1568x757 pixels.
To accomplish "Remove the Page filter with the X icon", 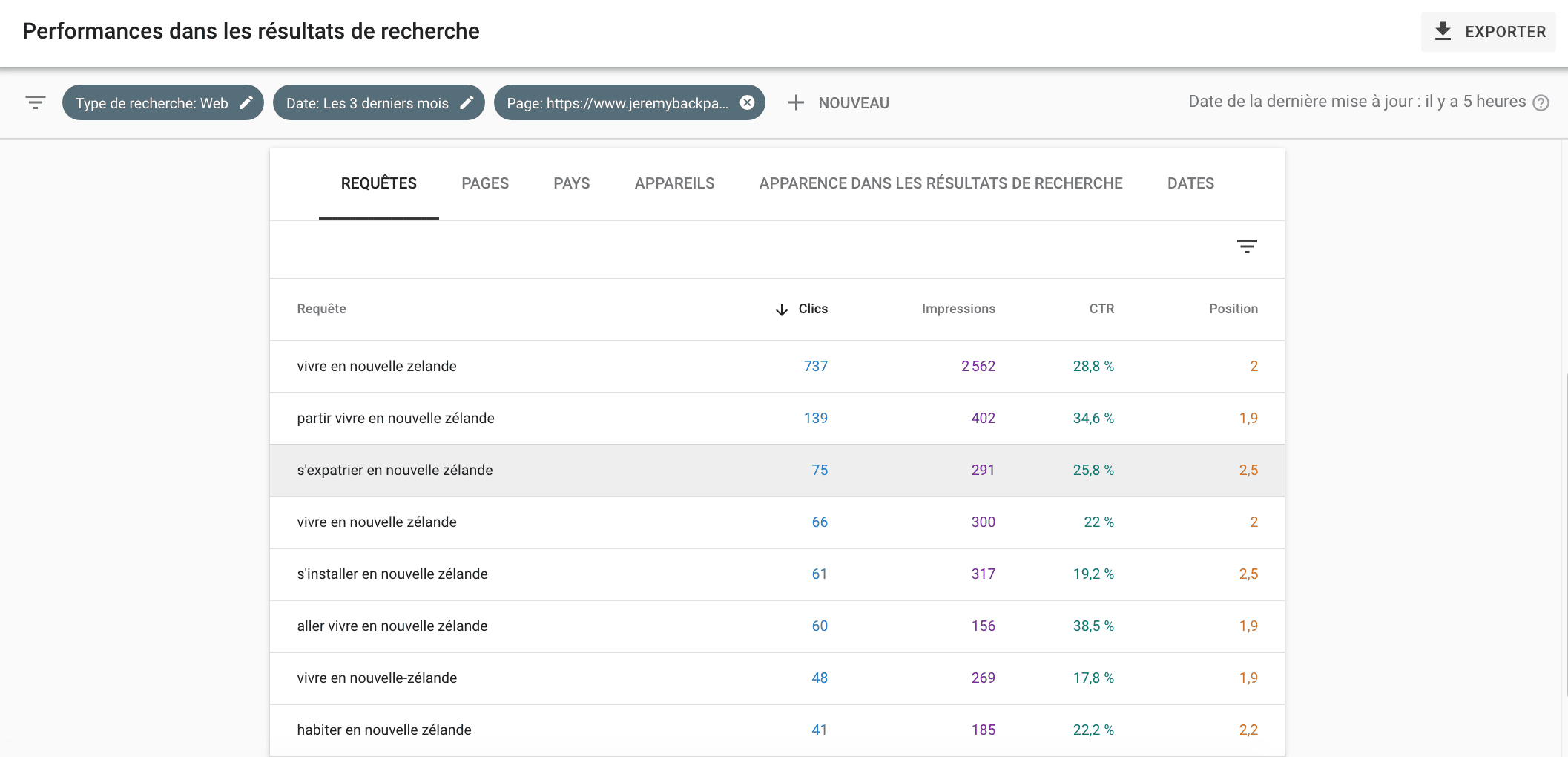I will point(748,102).
